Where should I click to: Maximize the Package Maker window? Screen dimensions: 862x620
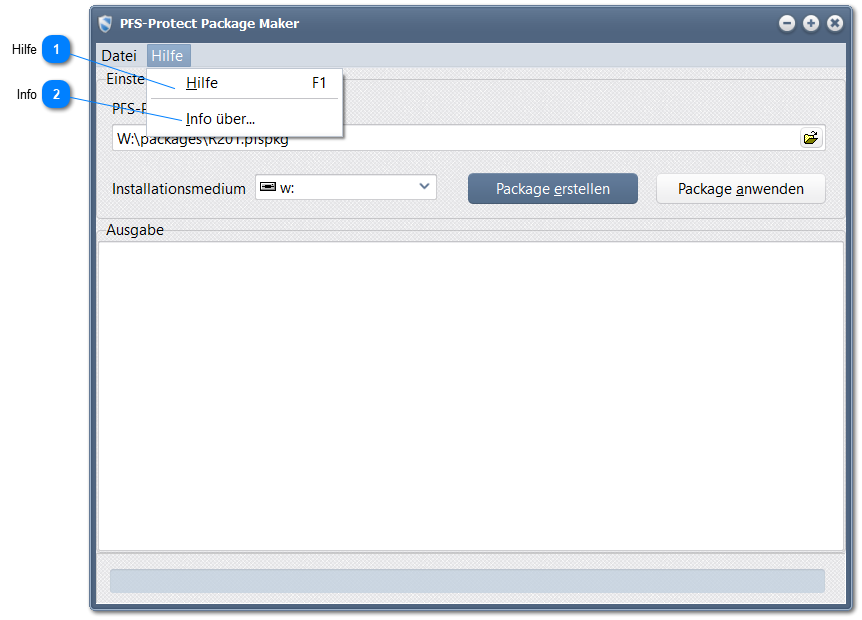pyautogui.click(x=811, y=23)
